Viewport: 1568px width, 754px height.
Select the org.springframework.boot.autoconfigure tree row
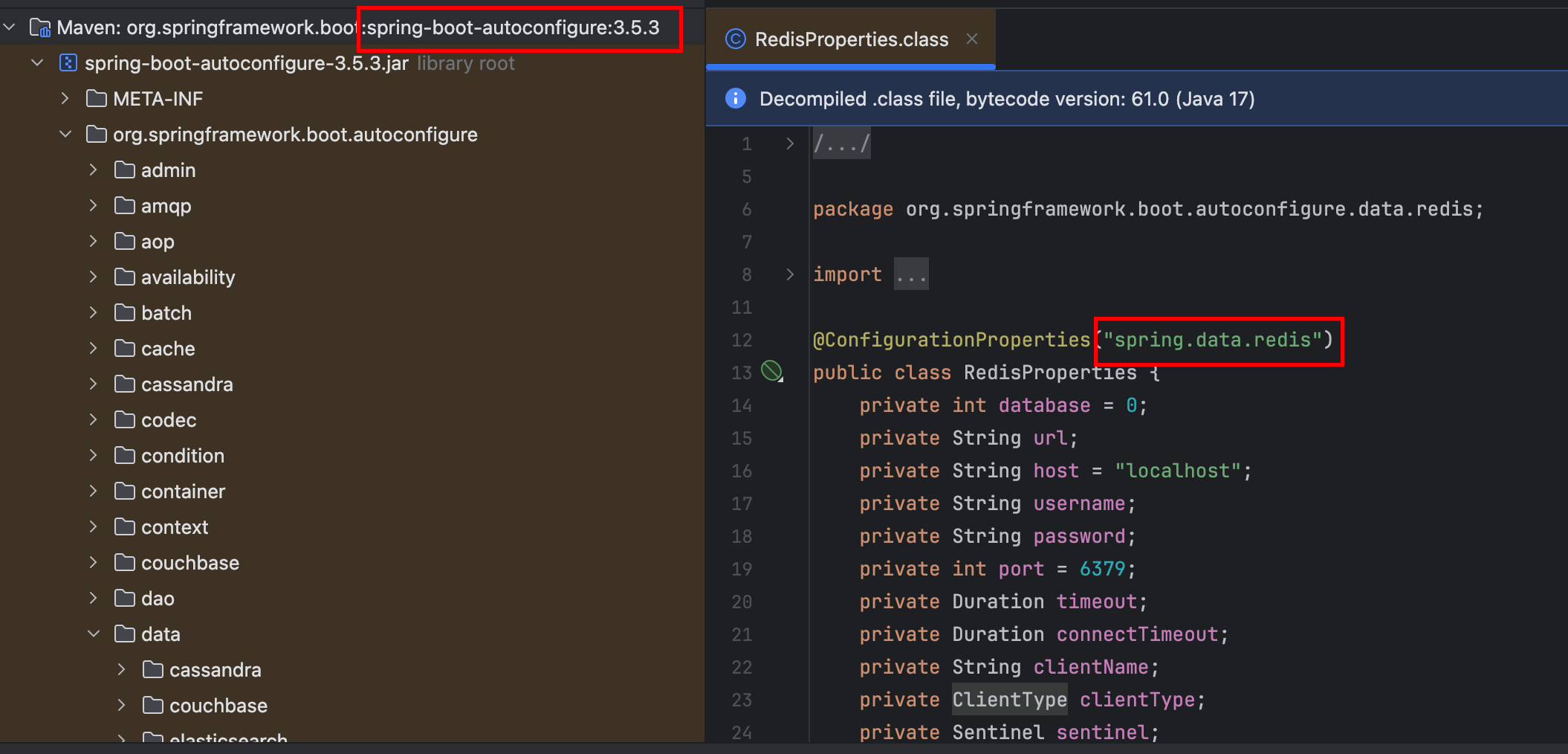coord(352,135)
